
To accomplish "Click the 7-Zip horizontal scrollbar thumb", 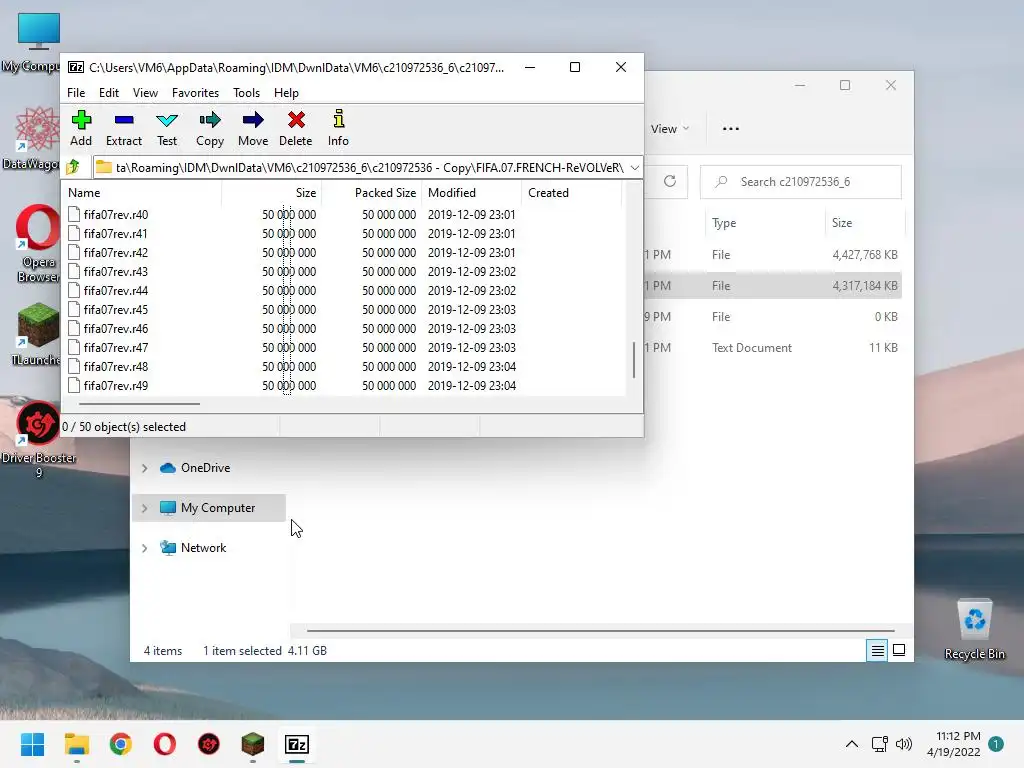I will [x=139, y=404].
